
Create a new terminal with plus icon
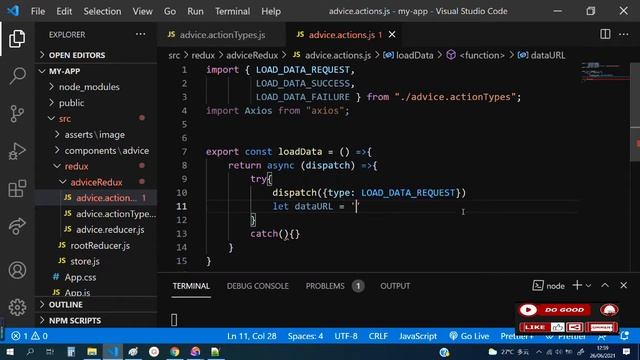pos(577,285)
